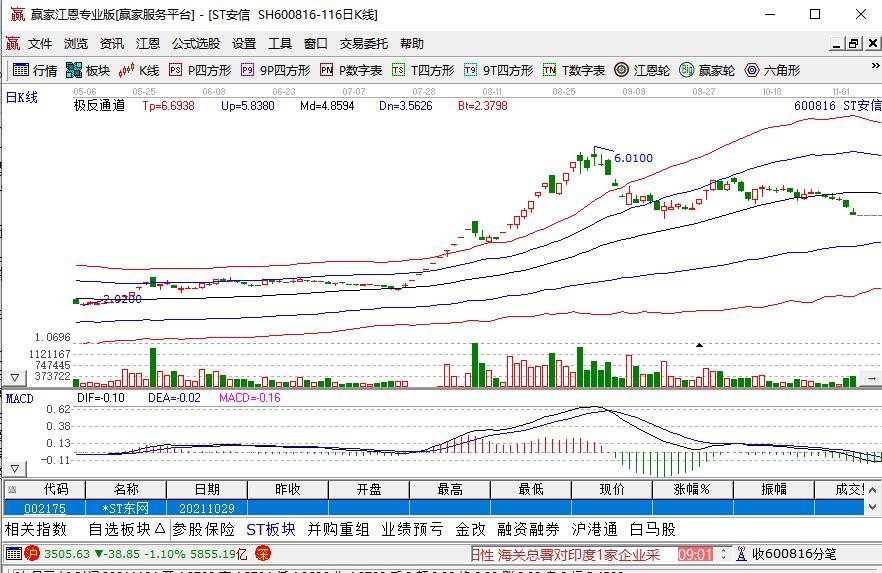The image size is (882, 573).
Task: Sort by 涨幅% column header
Action: [x=692, y=489]
